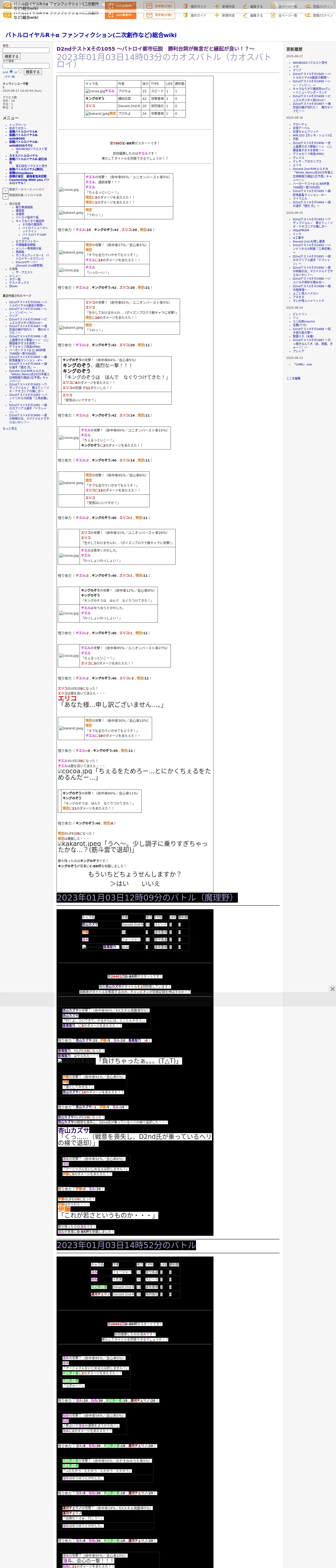Open Donald-2nd-R/隠し要素 link
The width and height of the screenshot is (336, 1568).
309,242
